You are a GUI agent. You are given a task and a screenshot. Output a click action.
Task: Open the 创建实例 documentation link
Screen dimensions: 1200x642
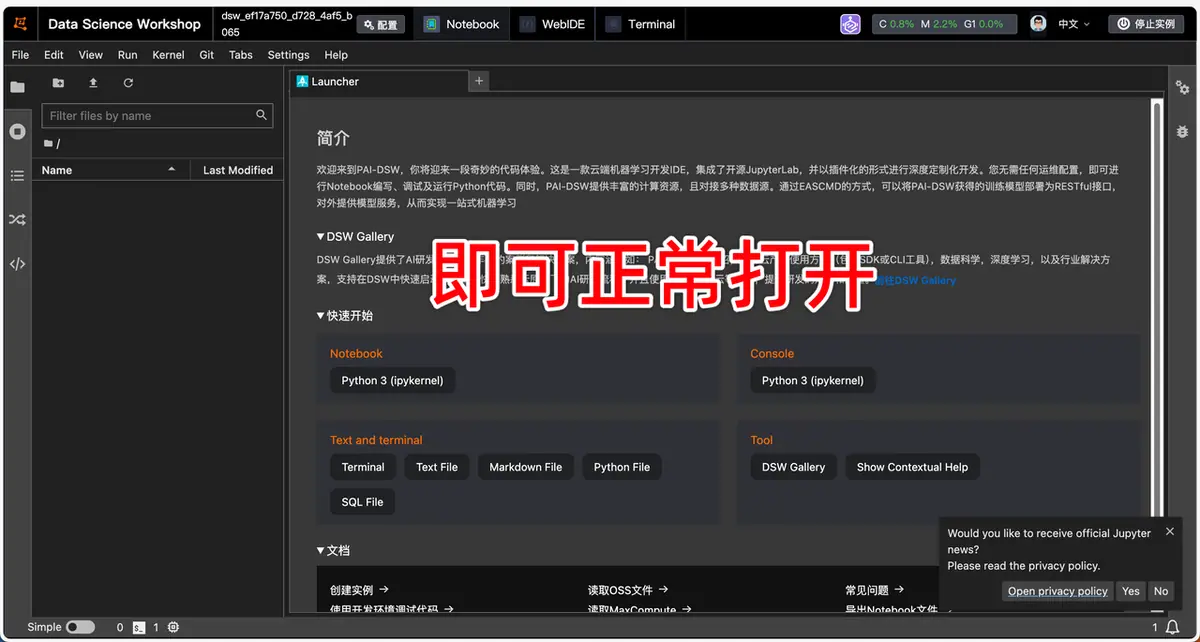[359, 590]
